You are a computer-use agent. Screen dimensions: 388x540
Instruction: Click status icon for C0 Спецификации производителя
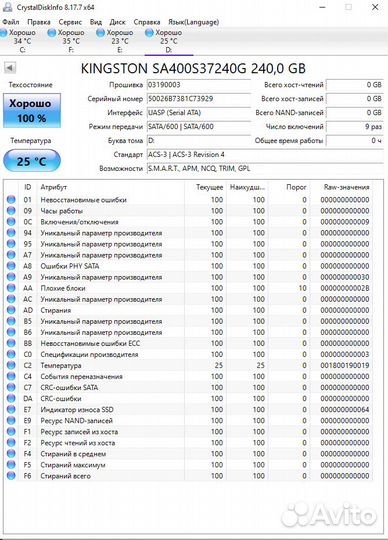[11, 354]
